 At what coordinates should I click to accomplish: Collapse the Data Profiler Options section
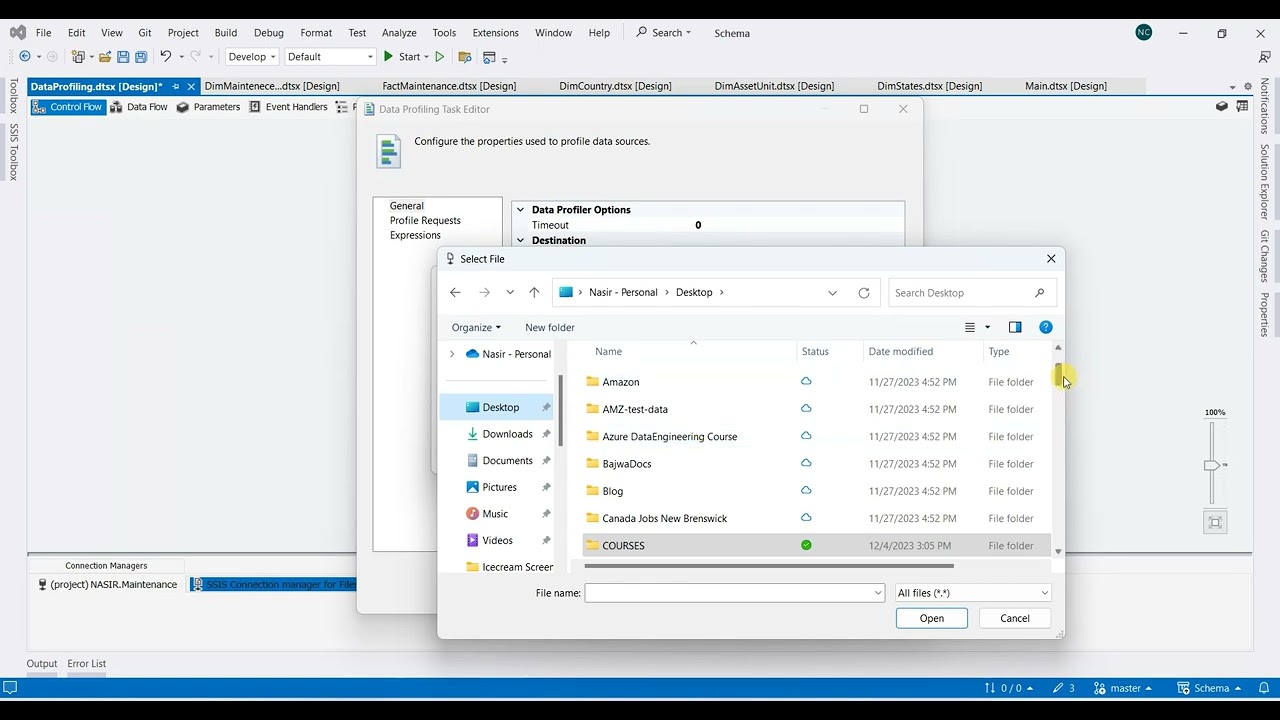[520, 210]
